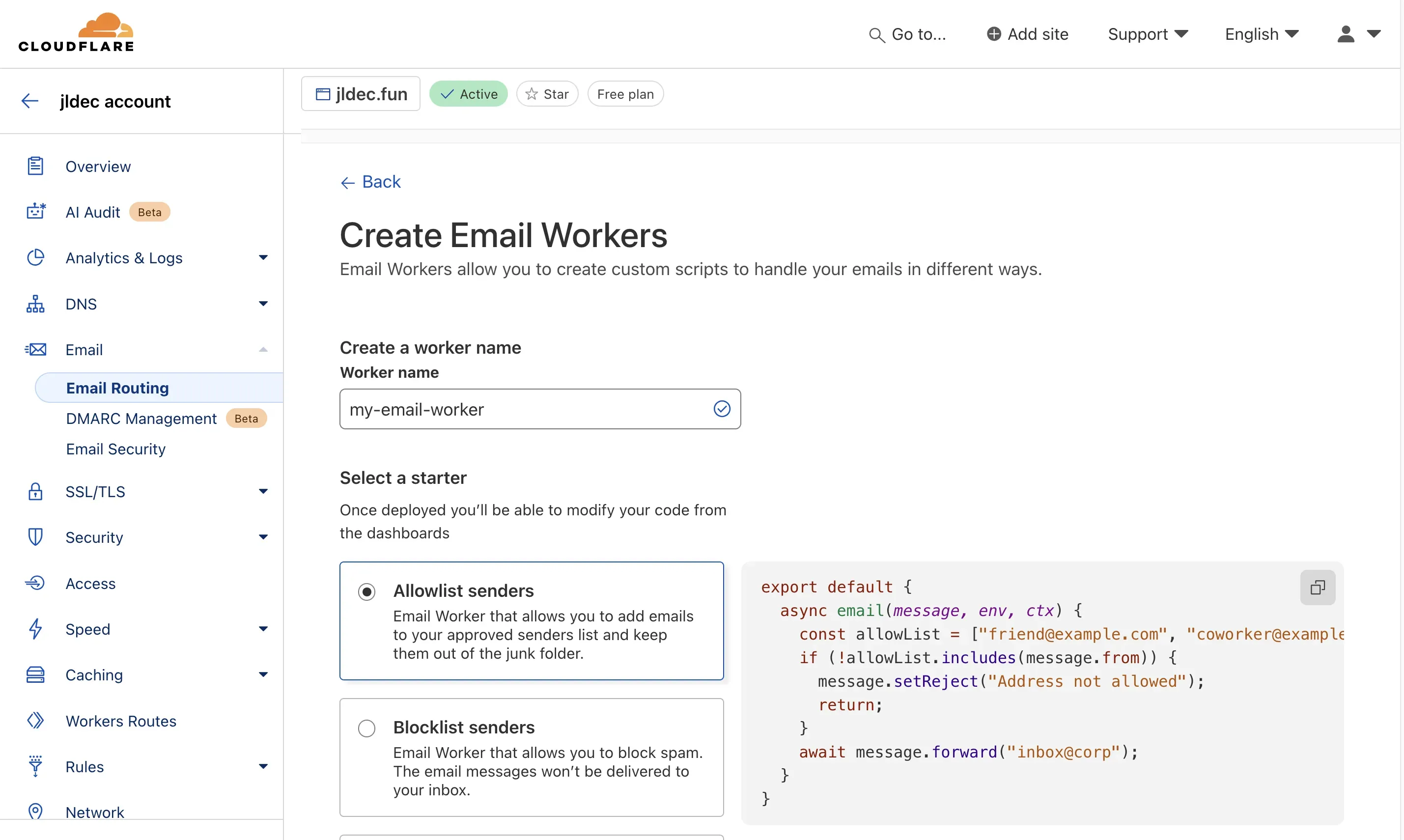Expand the Support dropdown
1404x840 pixels.
pyautogui.click(x=1148, y=34)
